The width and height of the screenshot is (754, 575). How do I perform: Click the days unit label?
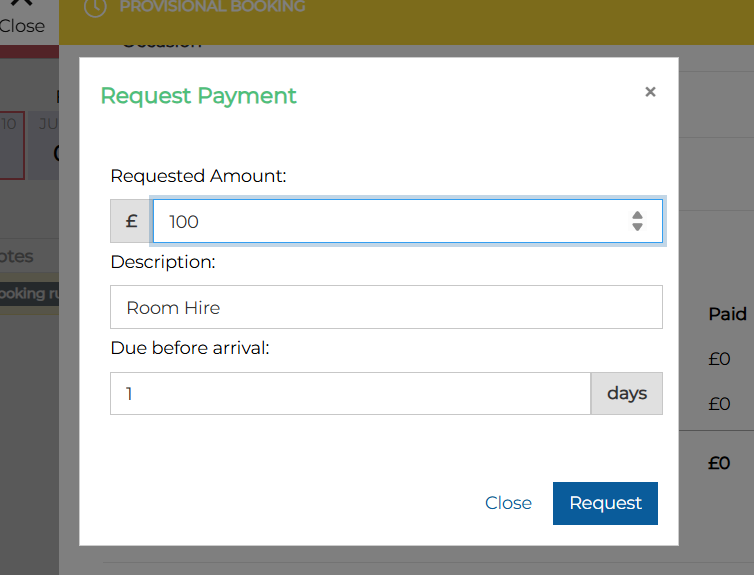coord(627,394)
